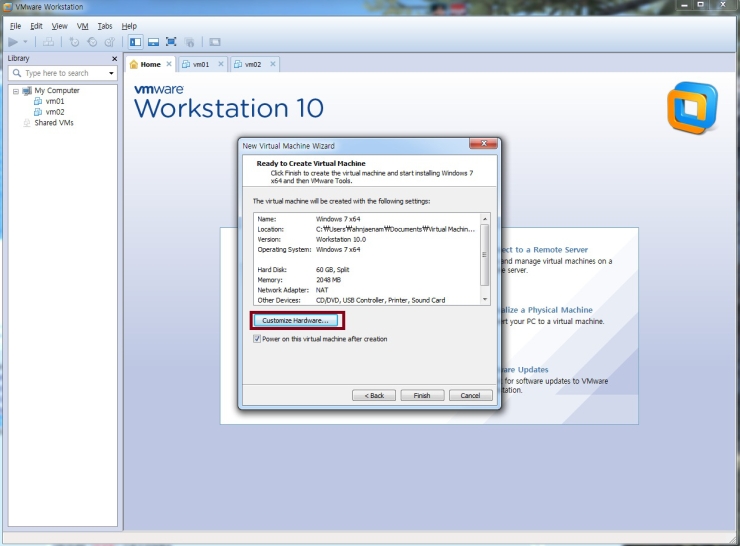
Task: Toggle the library sidebar view icon
Action: pos(136,42)
